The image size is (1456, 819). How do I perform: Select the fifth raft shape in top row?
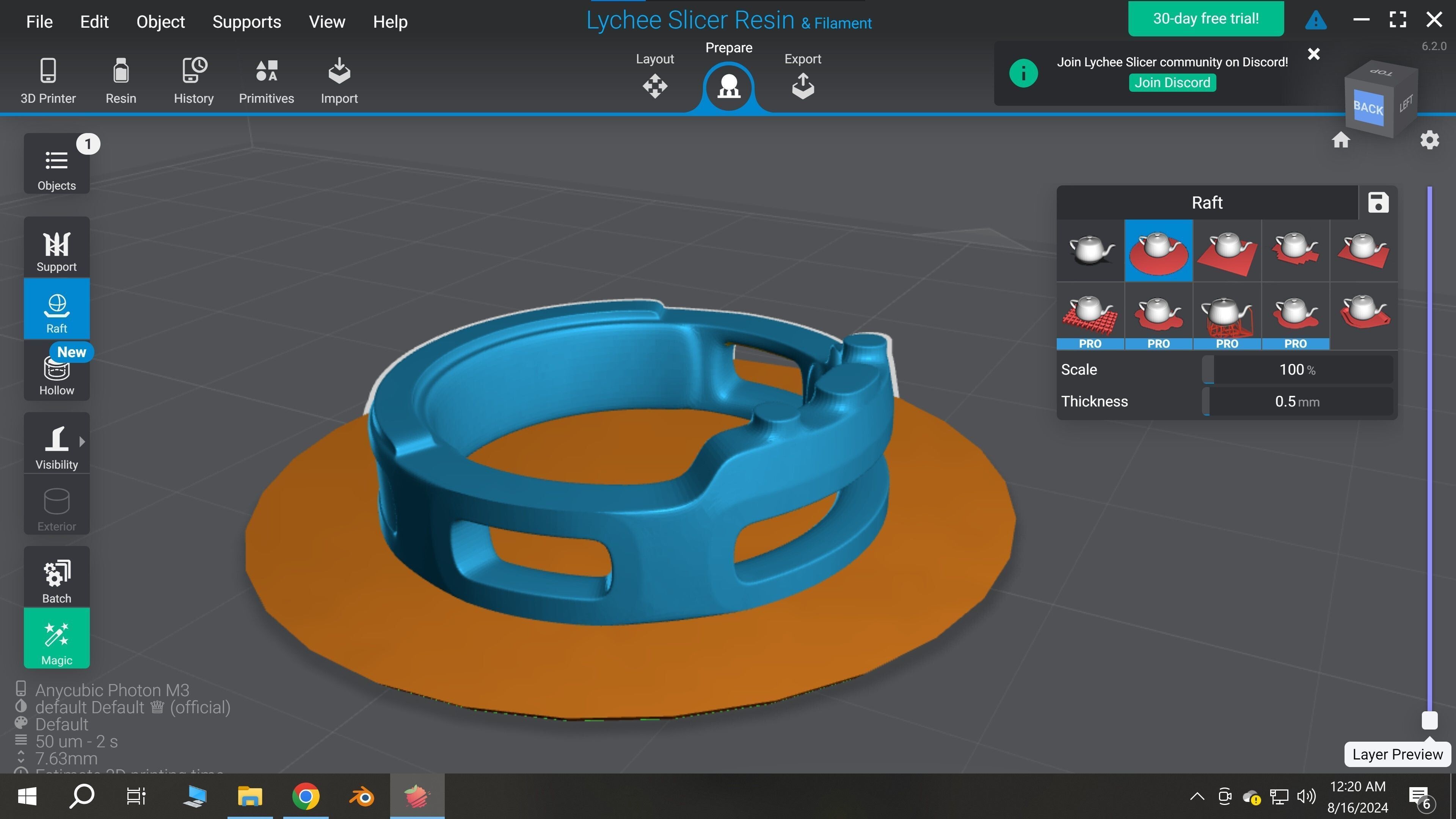coord(1364,250)
